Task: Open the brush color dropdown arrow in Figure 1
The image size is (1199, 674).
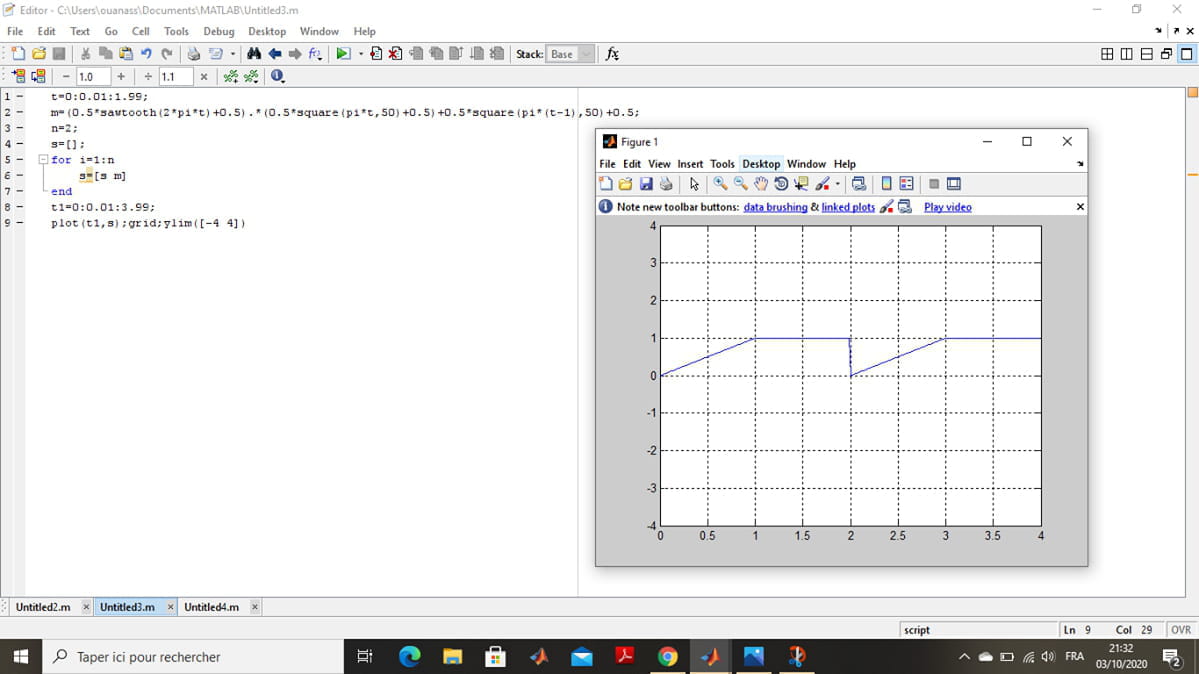Action: pos(838,184)
